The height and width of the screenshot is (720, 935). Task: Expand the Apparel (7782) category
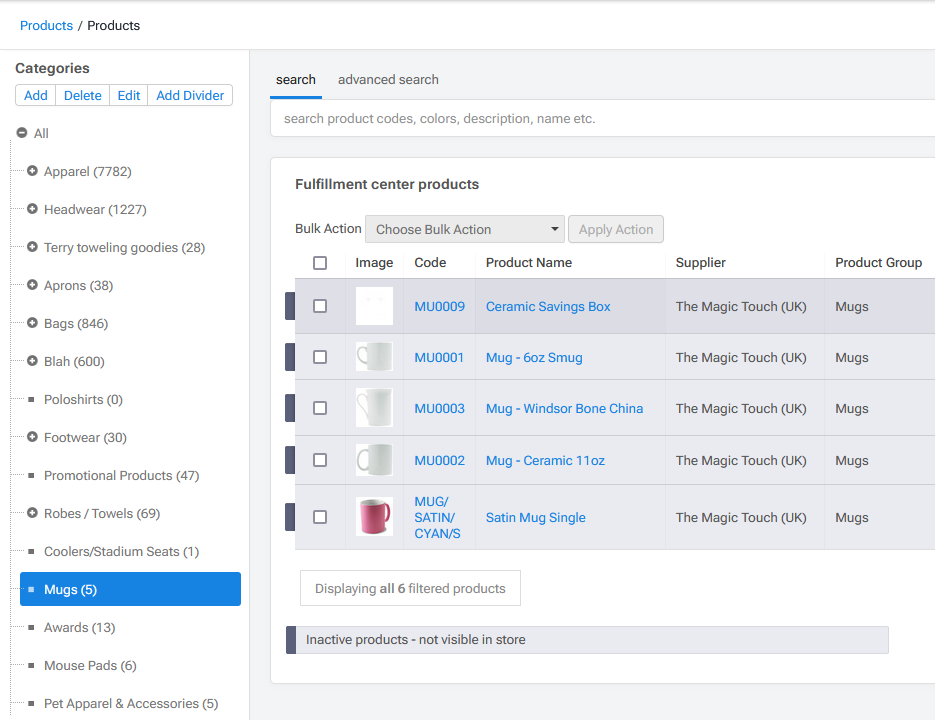coord(32,171)
